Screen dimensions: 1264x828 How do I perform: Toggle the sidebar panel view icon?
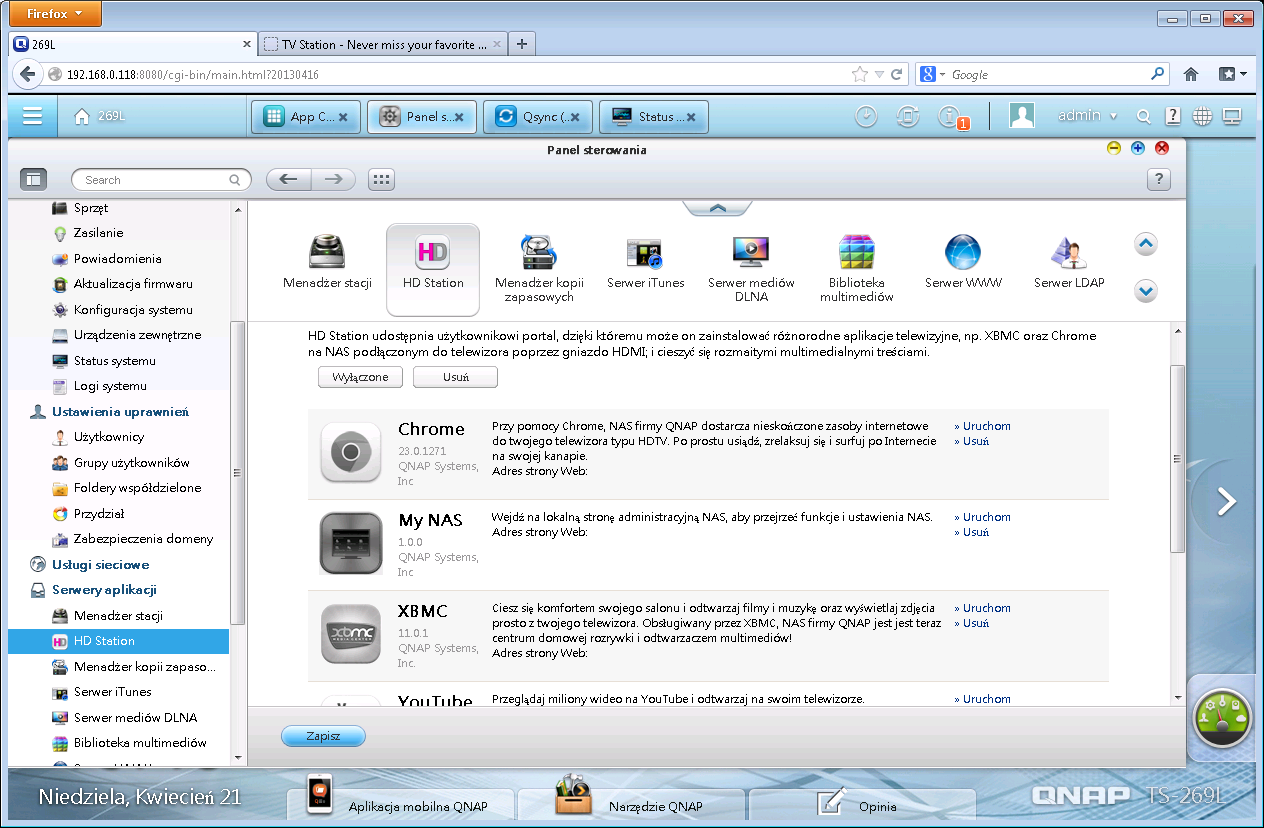point(34,179)
